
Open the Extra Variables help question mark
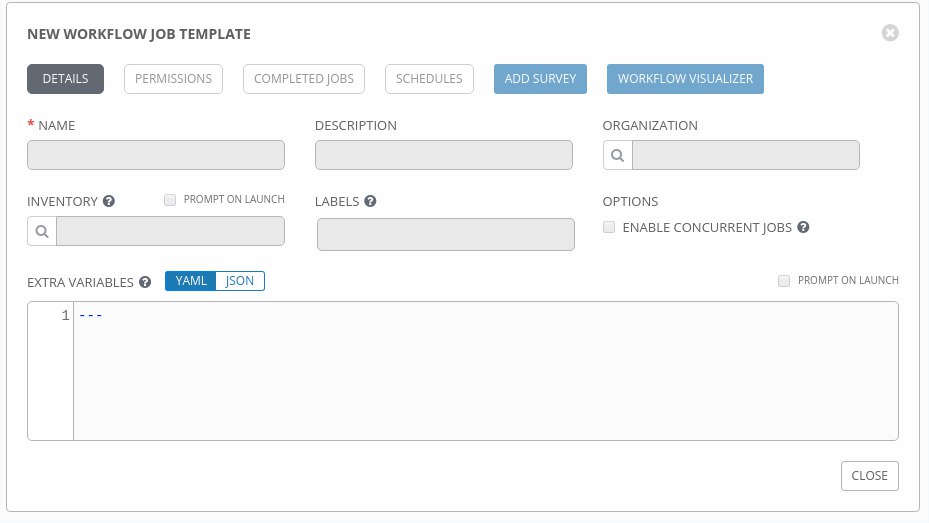[x=145, y=282]
